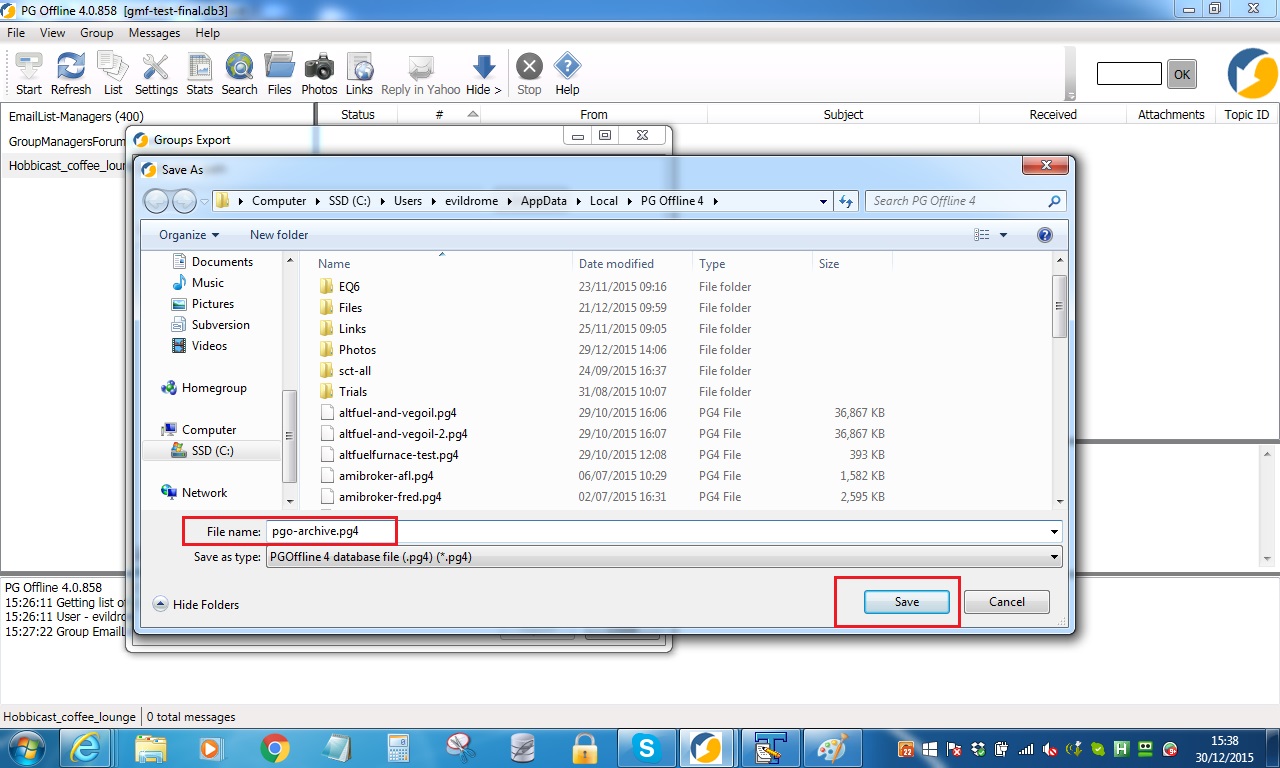Click the refresh icon beside the address bar

tap(846, 201)
